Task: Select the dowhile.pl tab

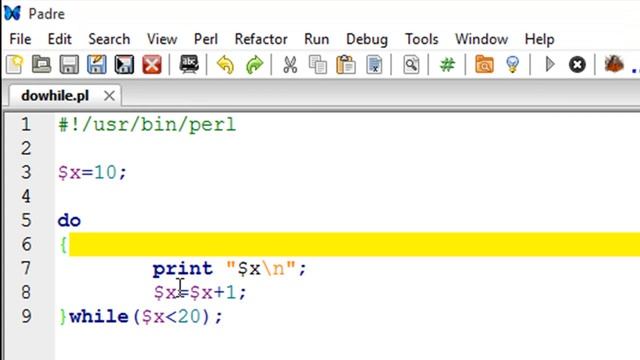Action: [55, 96]
